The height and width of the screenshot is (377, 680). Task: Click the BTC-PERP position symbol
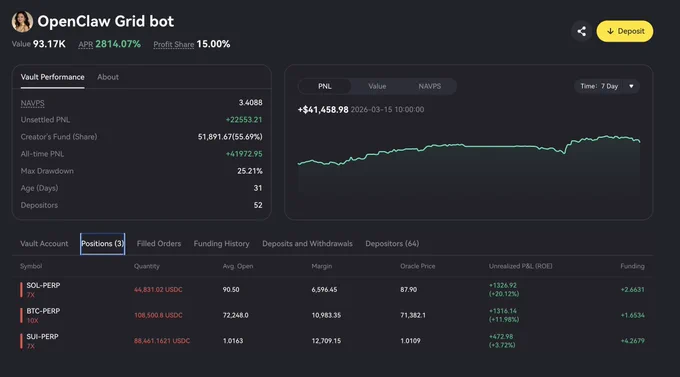tap(43, 311)
